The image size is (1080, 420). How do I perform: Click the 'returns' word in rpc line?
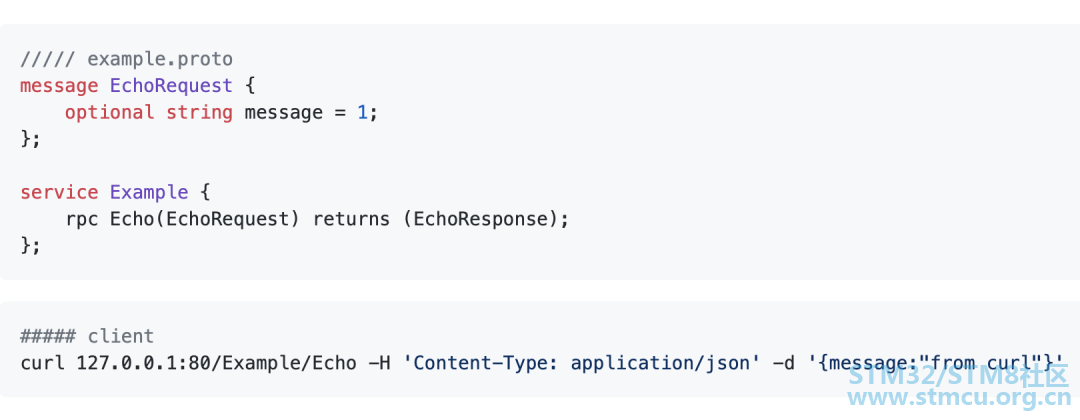pos(352,218)
